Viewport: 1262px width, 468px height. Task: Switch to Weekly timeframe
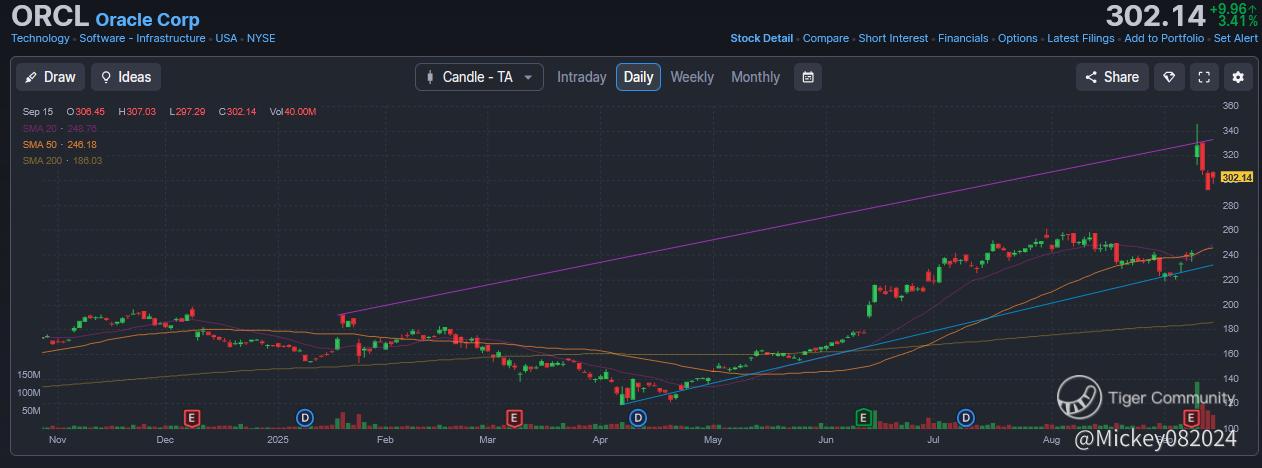click(x=692, y=77)
